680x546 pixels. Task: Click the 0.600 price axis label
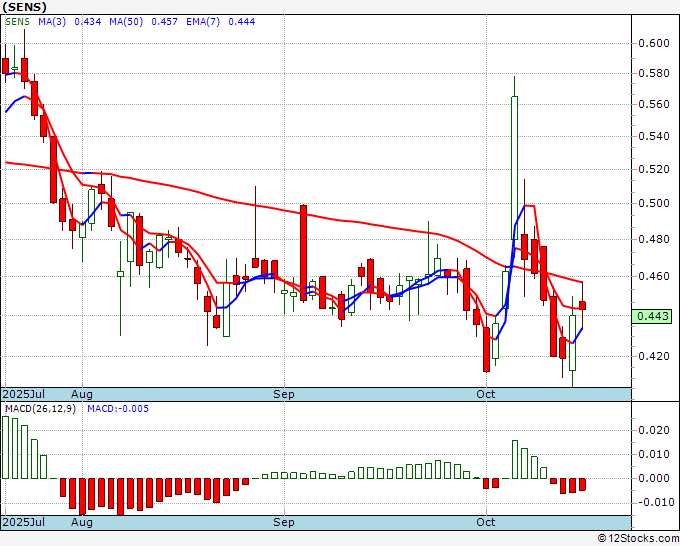pyautogui.click(x=654, y=43)
